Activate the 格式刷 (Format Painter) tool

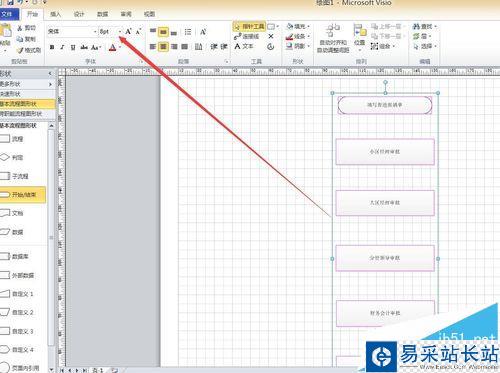29,50
